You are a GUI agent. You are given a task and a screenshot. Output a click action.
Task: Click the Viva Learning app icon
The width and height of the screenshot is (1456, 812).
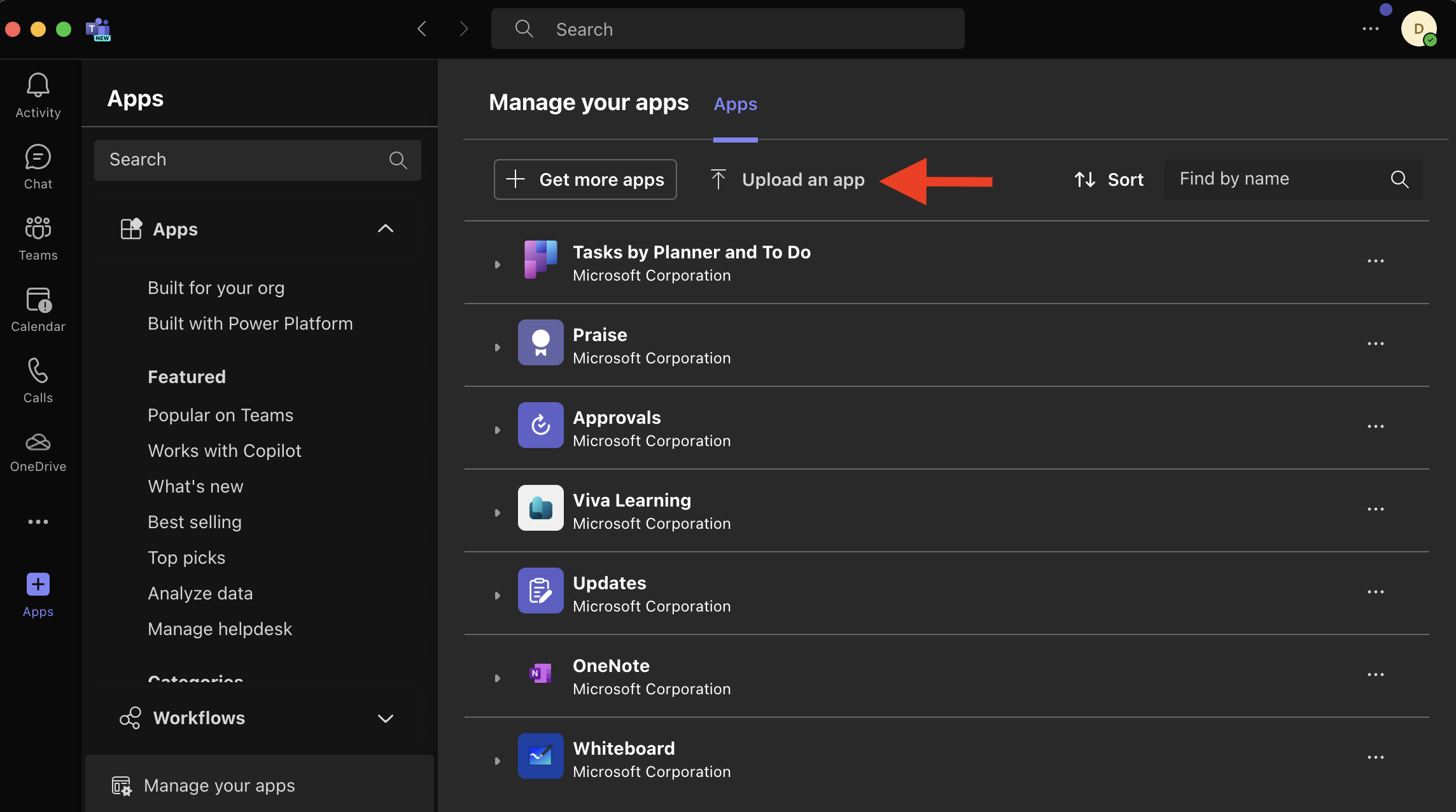(x=540, y=508)
